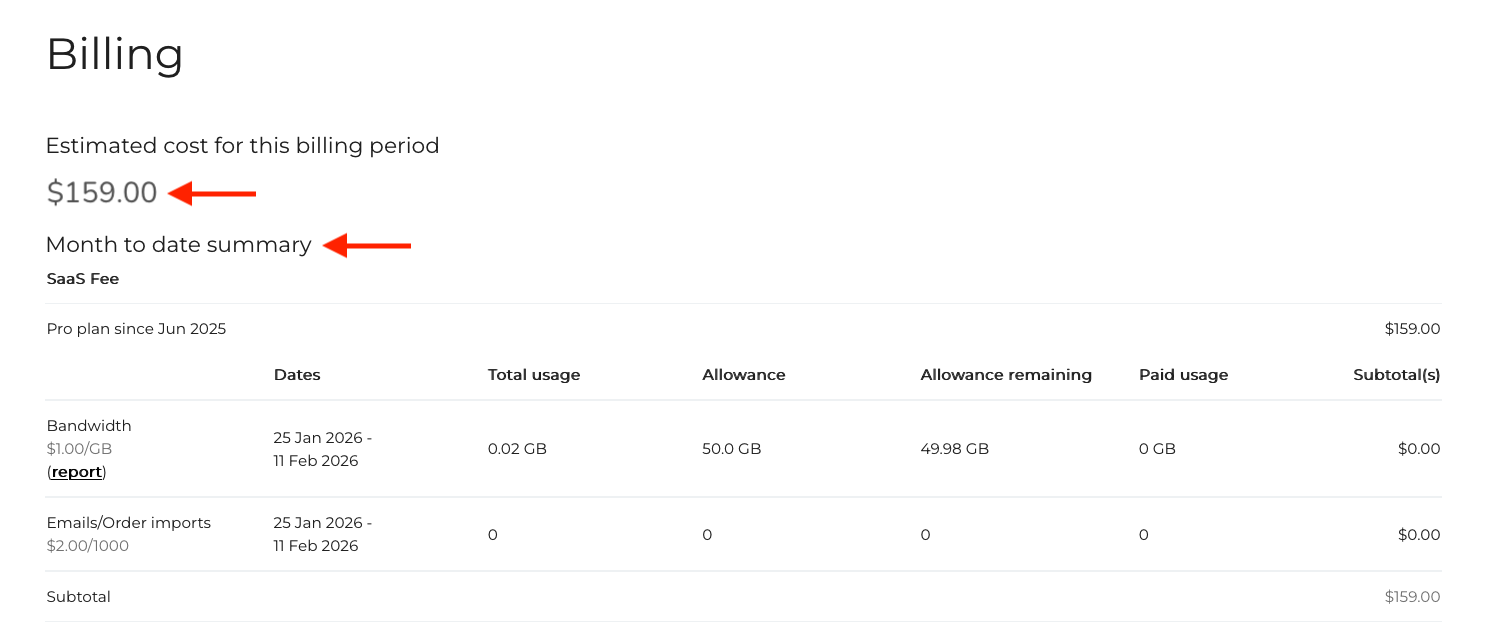This screenshot has height=635, width=1500.
Task: Click the Allowance remaining column header
Action: pyautogui.click(x=1006, y=375)
